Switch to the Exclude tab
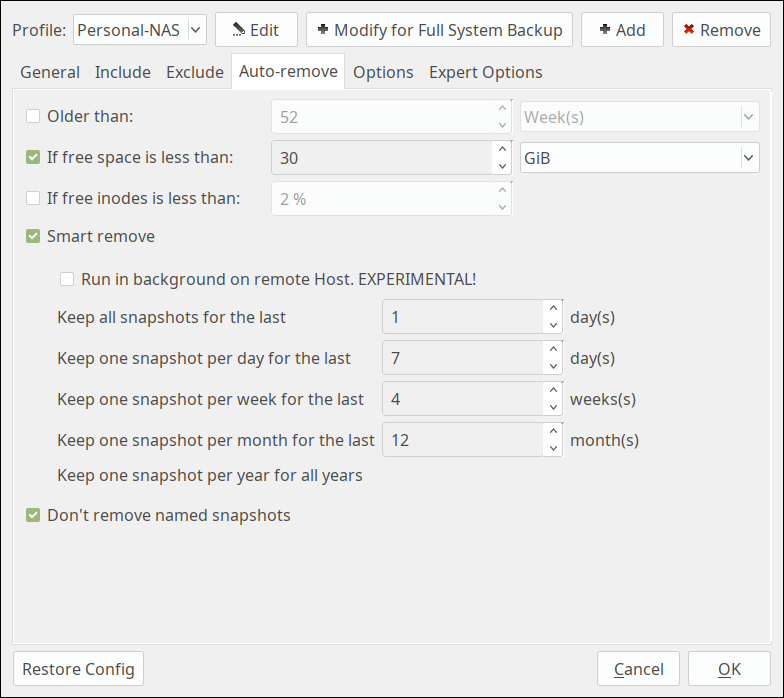This screenshot has width=784, height=698. [194, 72]
